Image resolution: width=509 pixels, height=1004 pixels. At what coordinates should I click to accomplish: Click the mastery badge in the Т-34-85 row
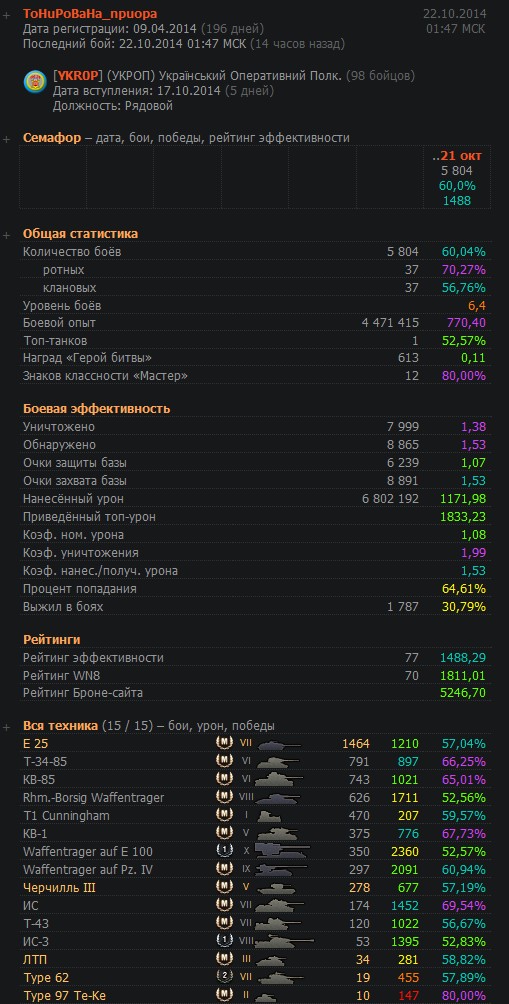224,761
